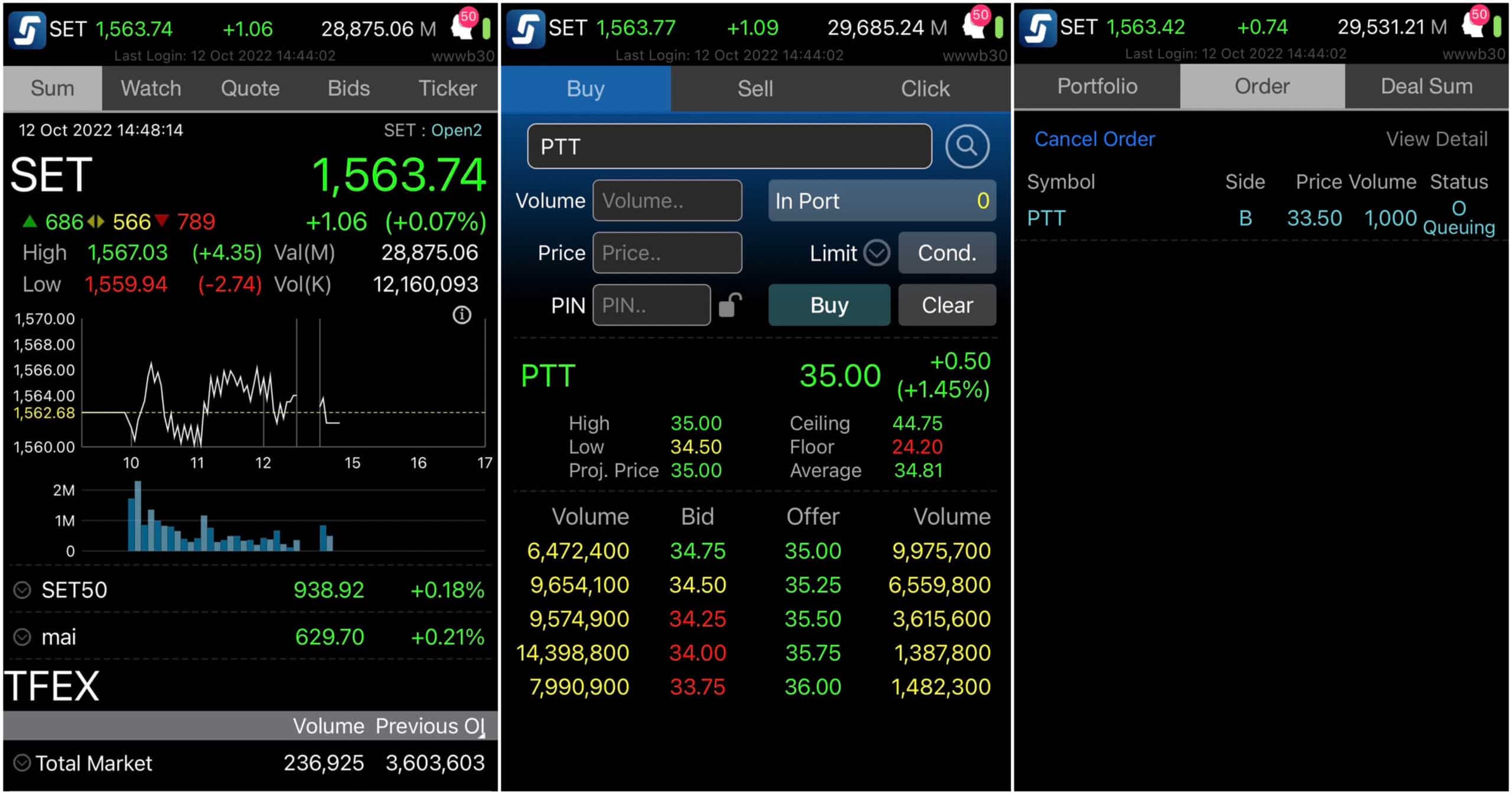Click the Clear button
The image size is (1512, 794).
click(x=947, y=305)
